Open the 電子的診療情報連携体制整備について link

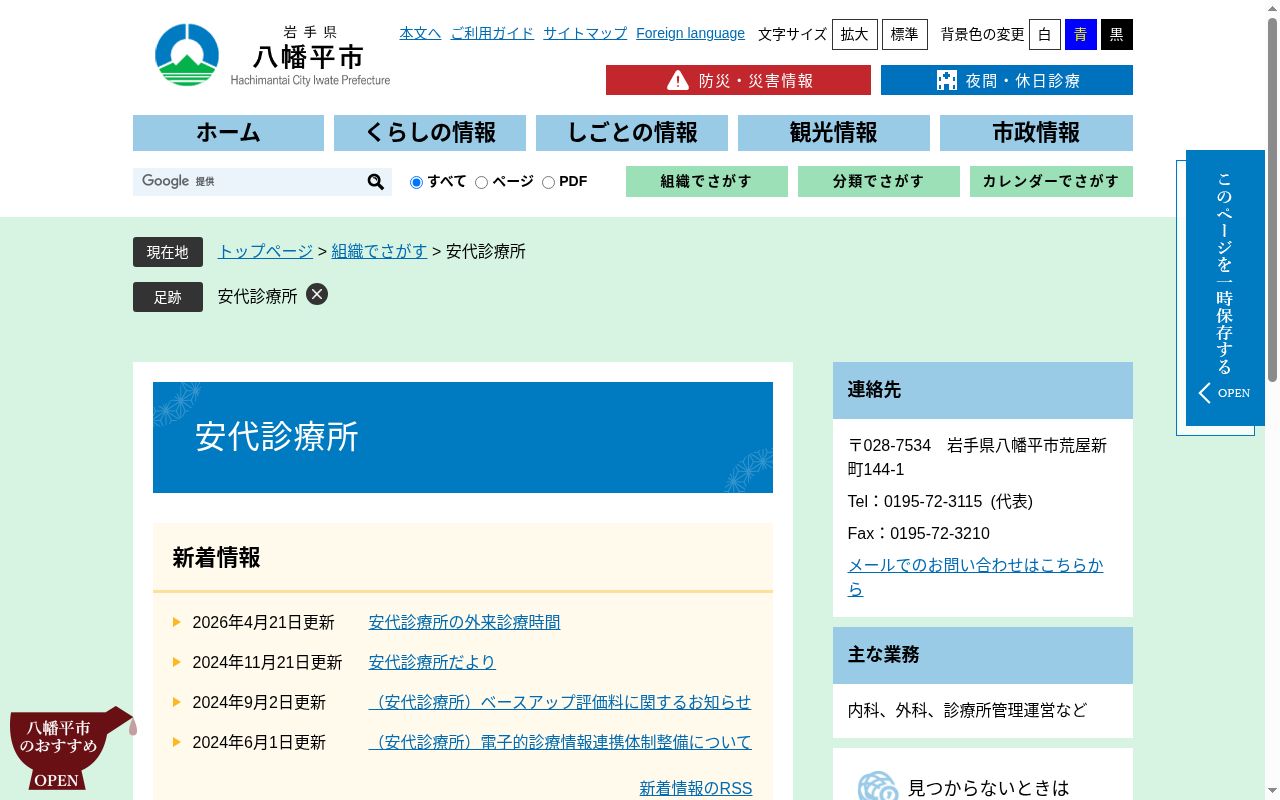(560, 742)
